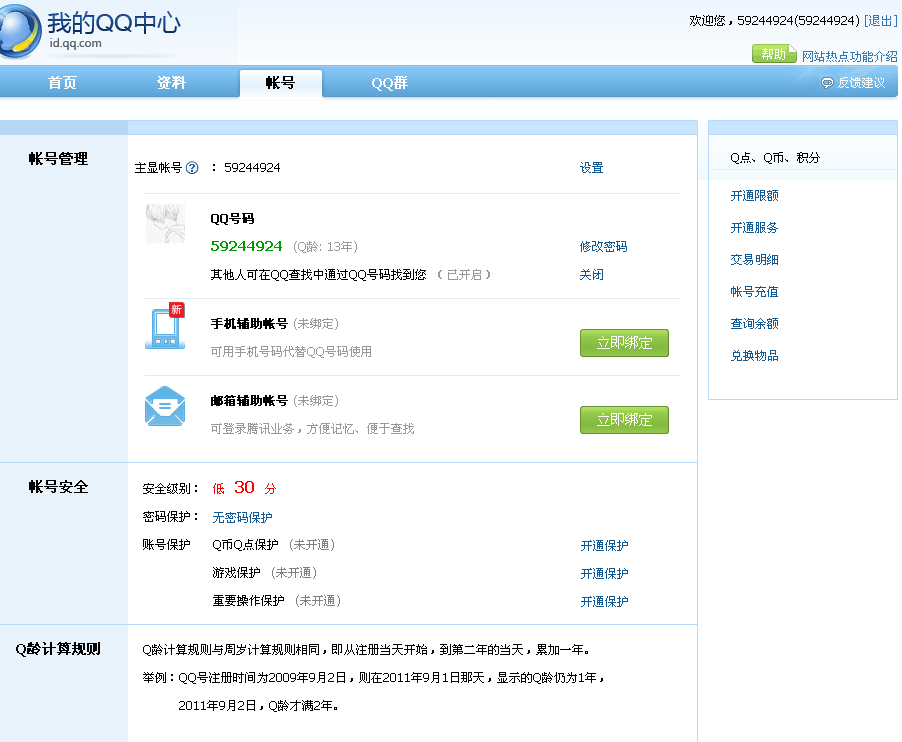The width and height of the screenshot is (902, 742).
Task: Open 查询余额 in the sidebar
Action: click(x=754, y=324)
